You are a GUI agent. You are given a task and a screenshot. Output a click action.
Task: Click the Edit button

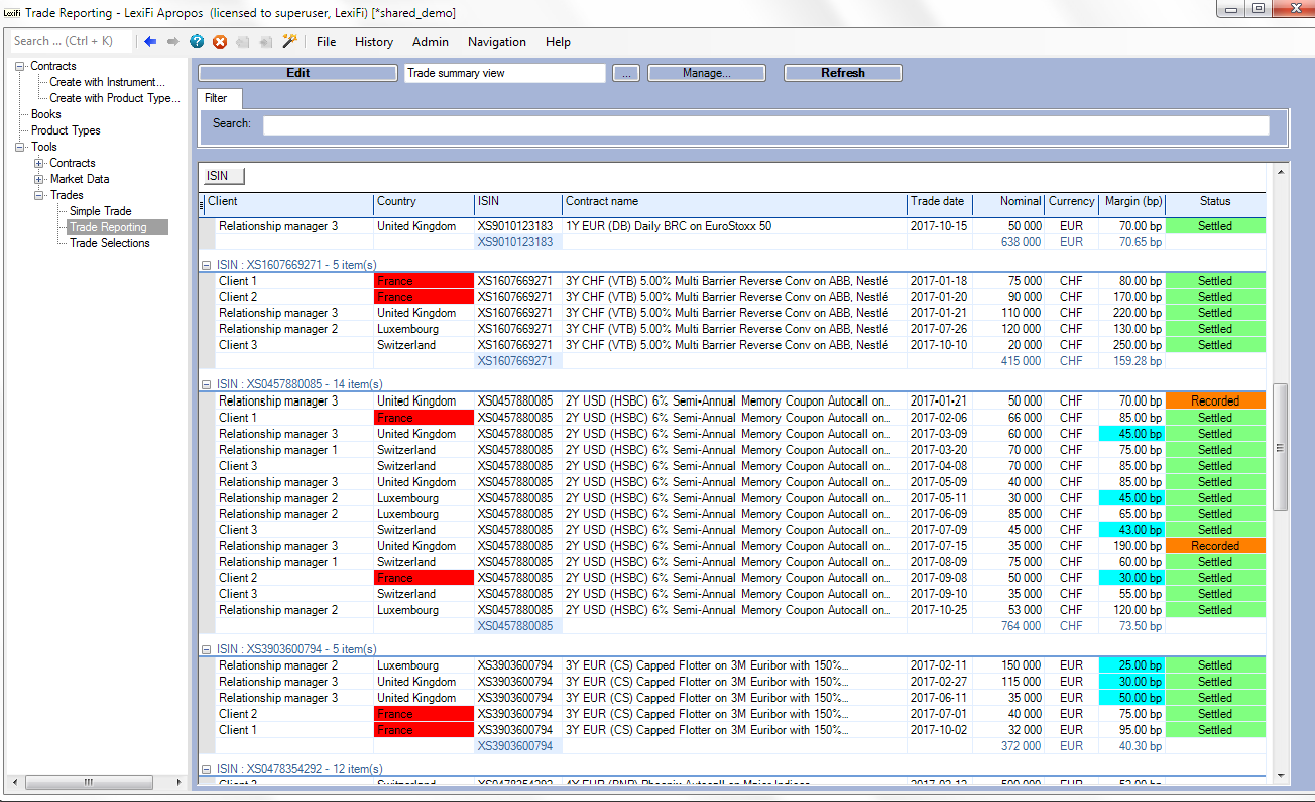coord(298,73)
